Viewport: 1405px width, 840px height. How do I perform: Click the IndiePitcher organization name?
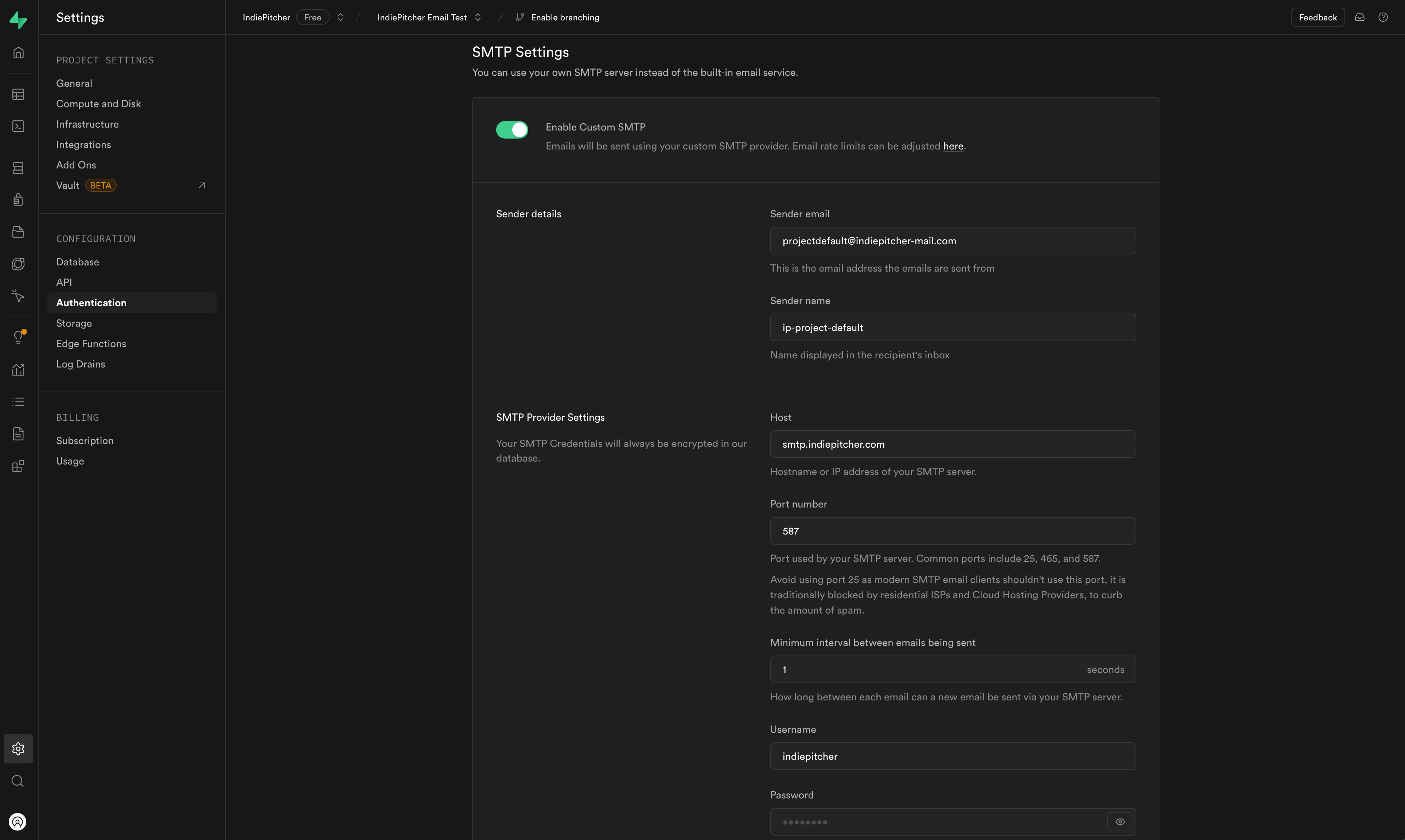coord(266,17)
